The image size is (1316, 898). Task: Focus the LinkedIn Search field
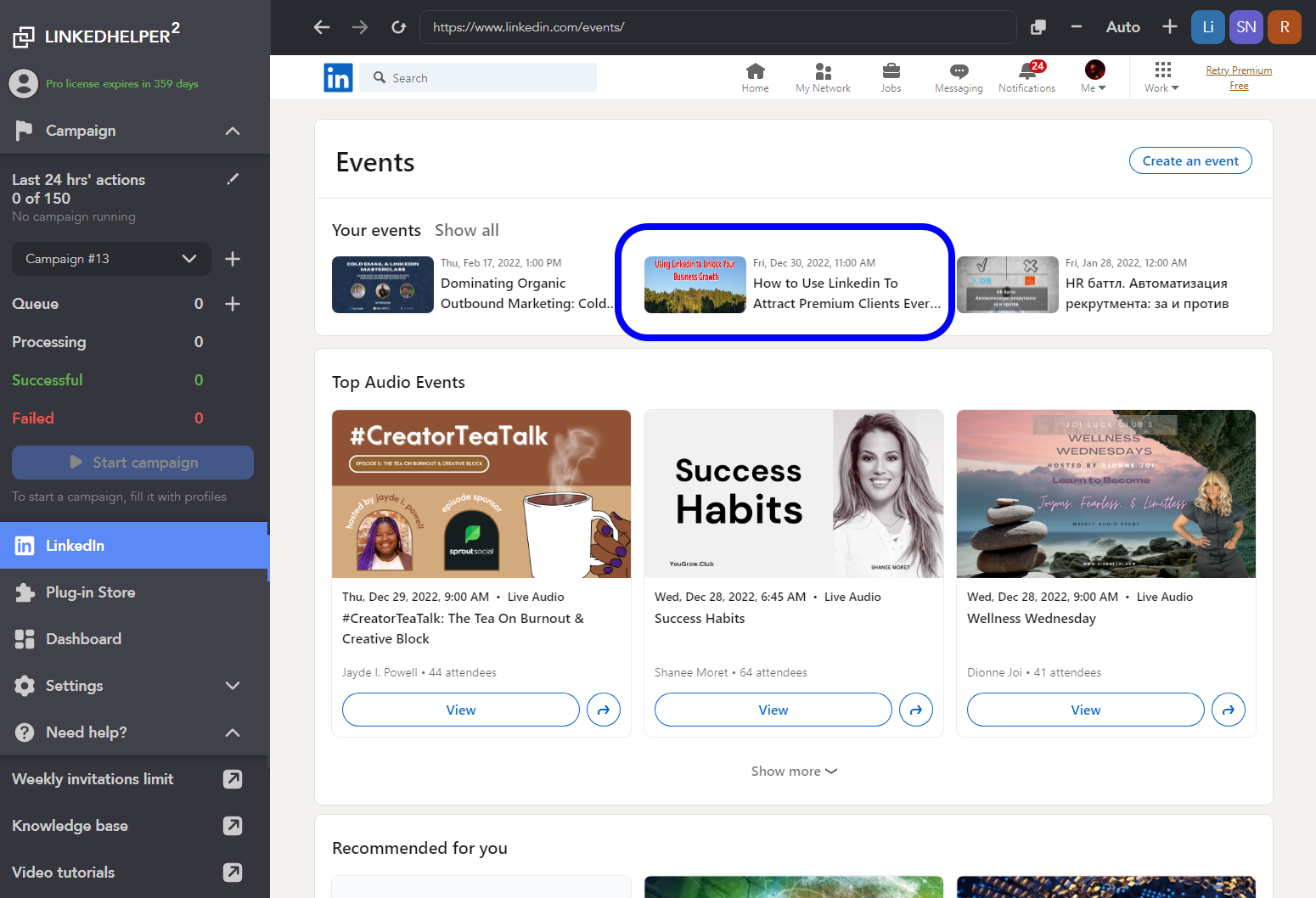[478, 78]
